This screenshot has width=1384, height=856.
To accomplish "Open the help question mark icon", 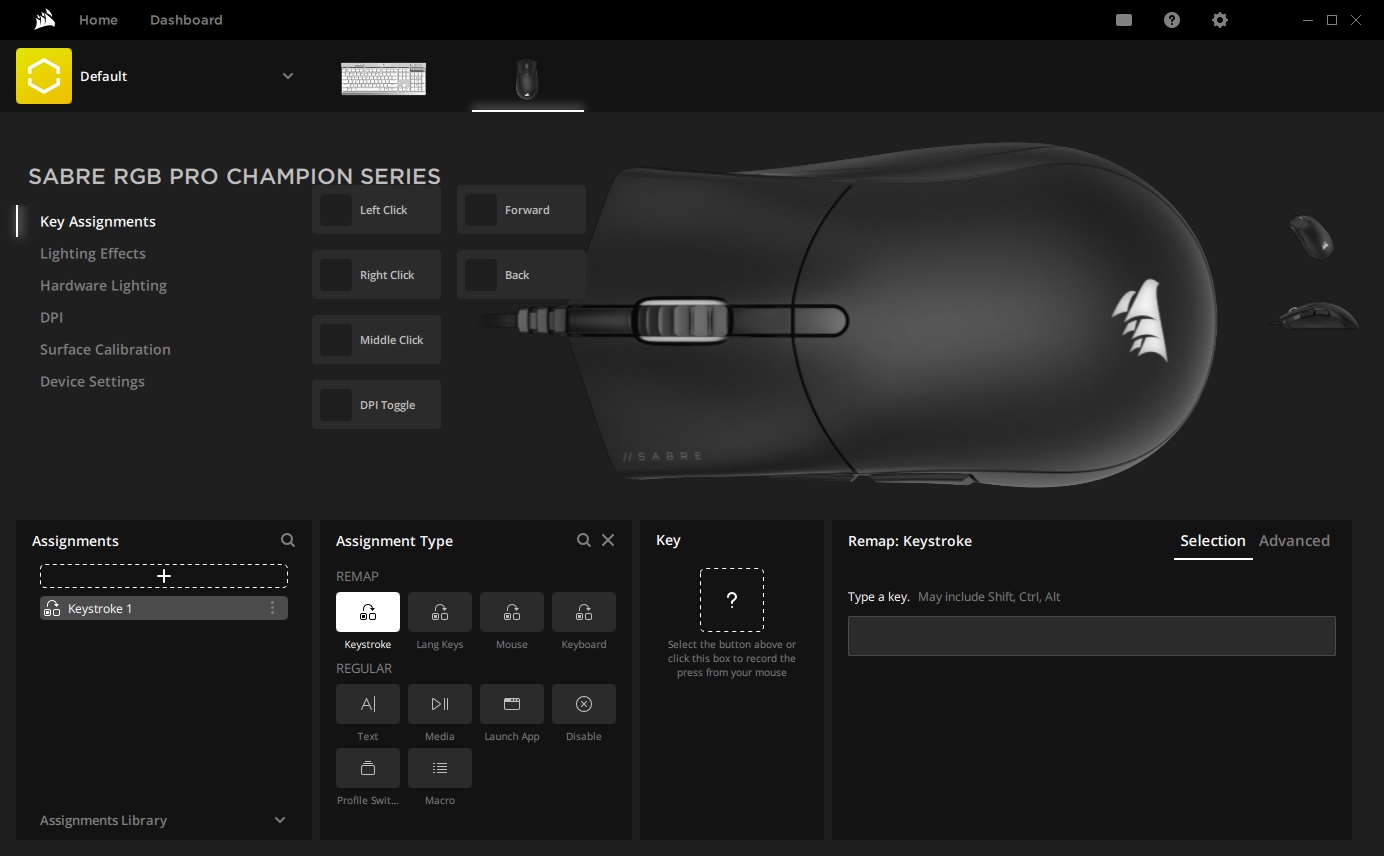I will point(1172,20).
